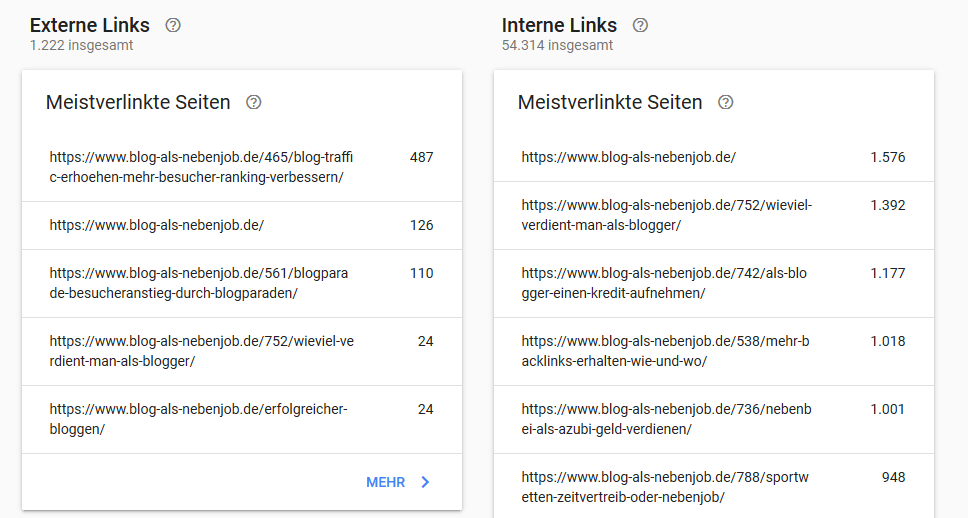968x518 pixels.
Task: Select external homepage row with 126 links
Action: (242, 225)
